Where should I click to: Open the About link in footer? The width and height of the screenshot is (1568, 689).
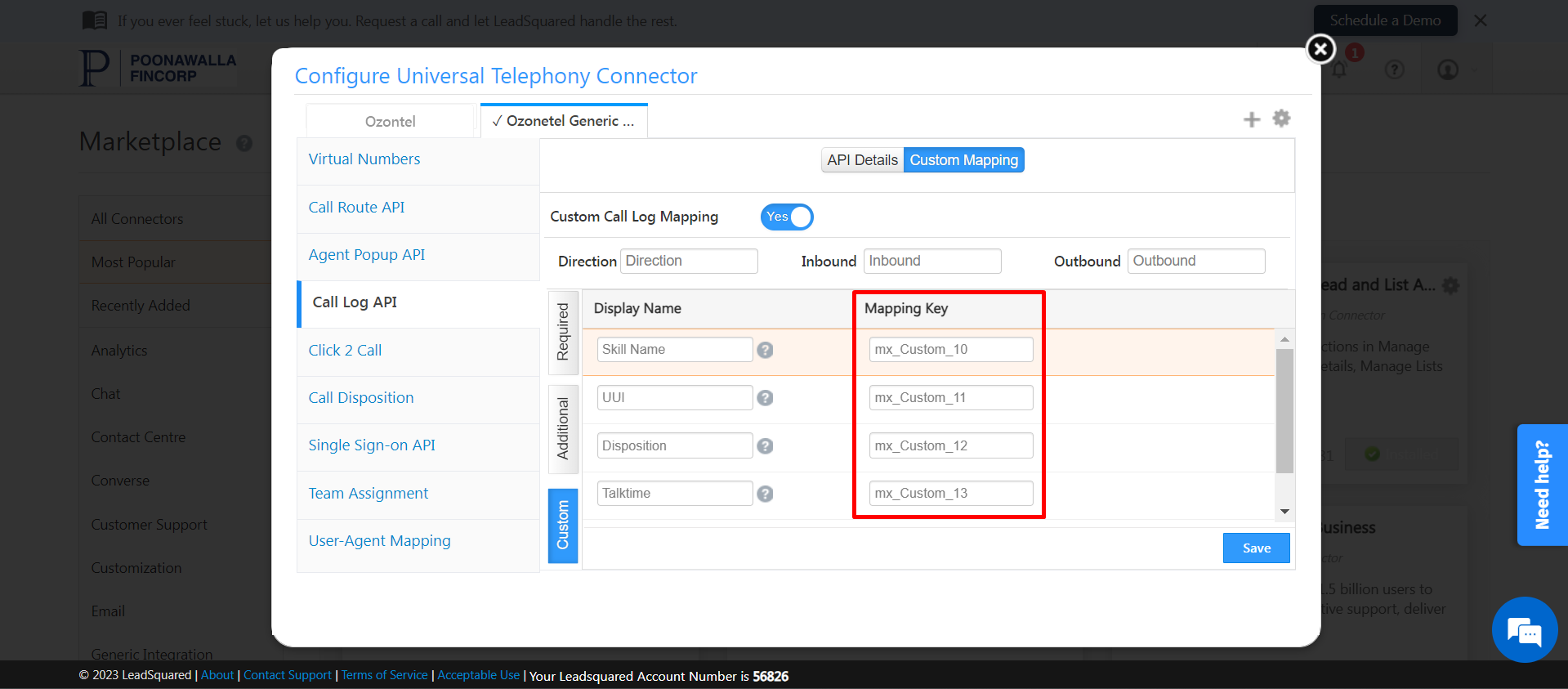pyautogui.click(x=217, y=675)
